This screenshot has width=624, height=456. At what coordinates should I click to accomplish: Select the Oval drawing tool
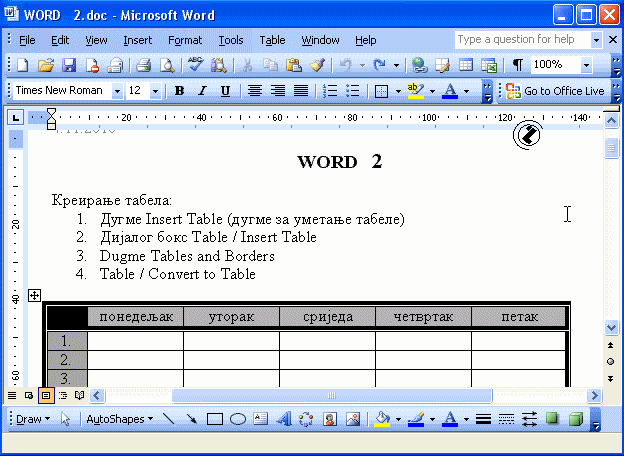(238, 419)
